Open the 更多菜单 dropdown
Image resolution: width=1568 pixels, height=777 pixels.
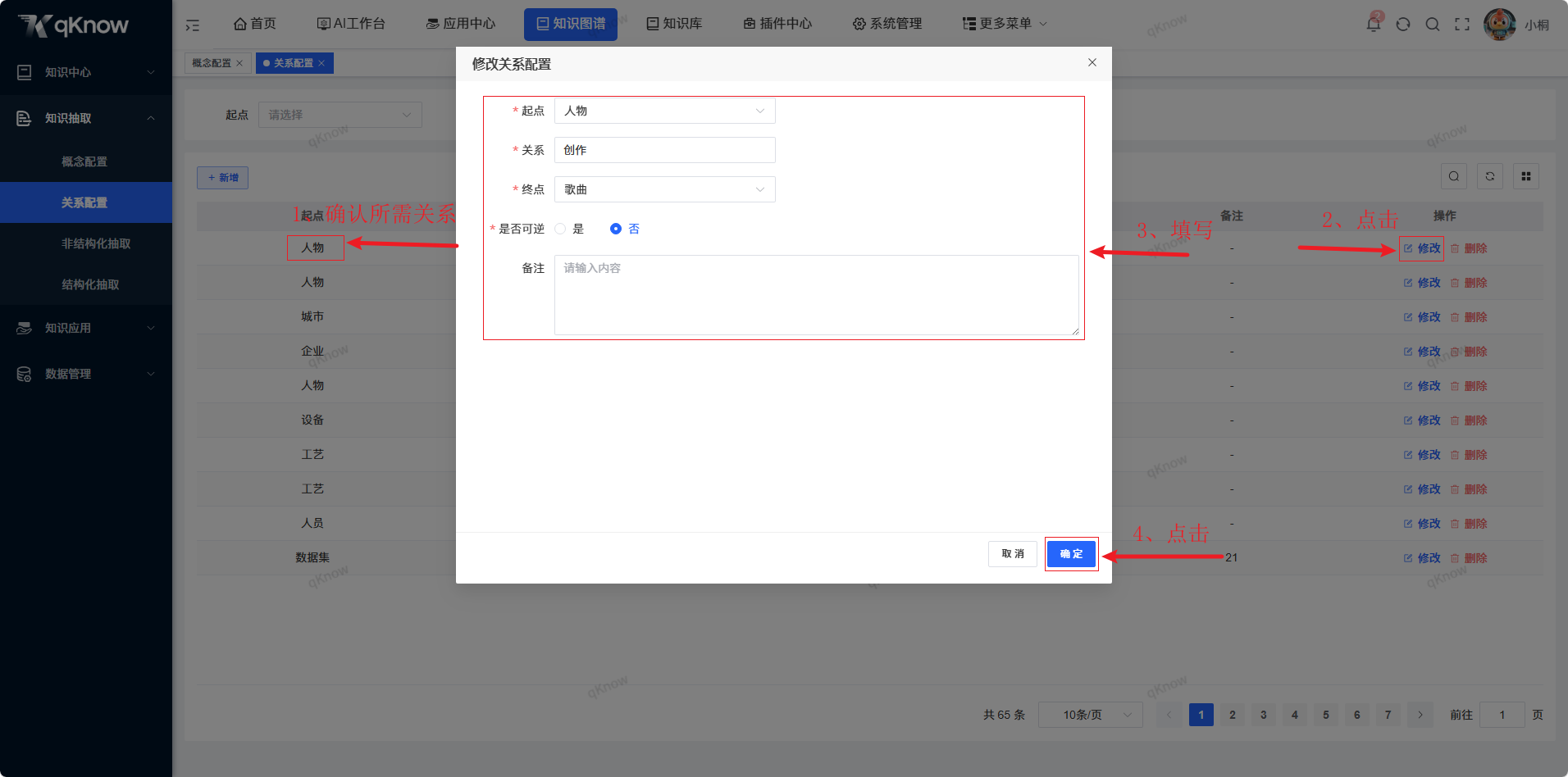(x=1005, y=24)
